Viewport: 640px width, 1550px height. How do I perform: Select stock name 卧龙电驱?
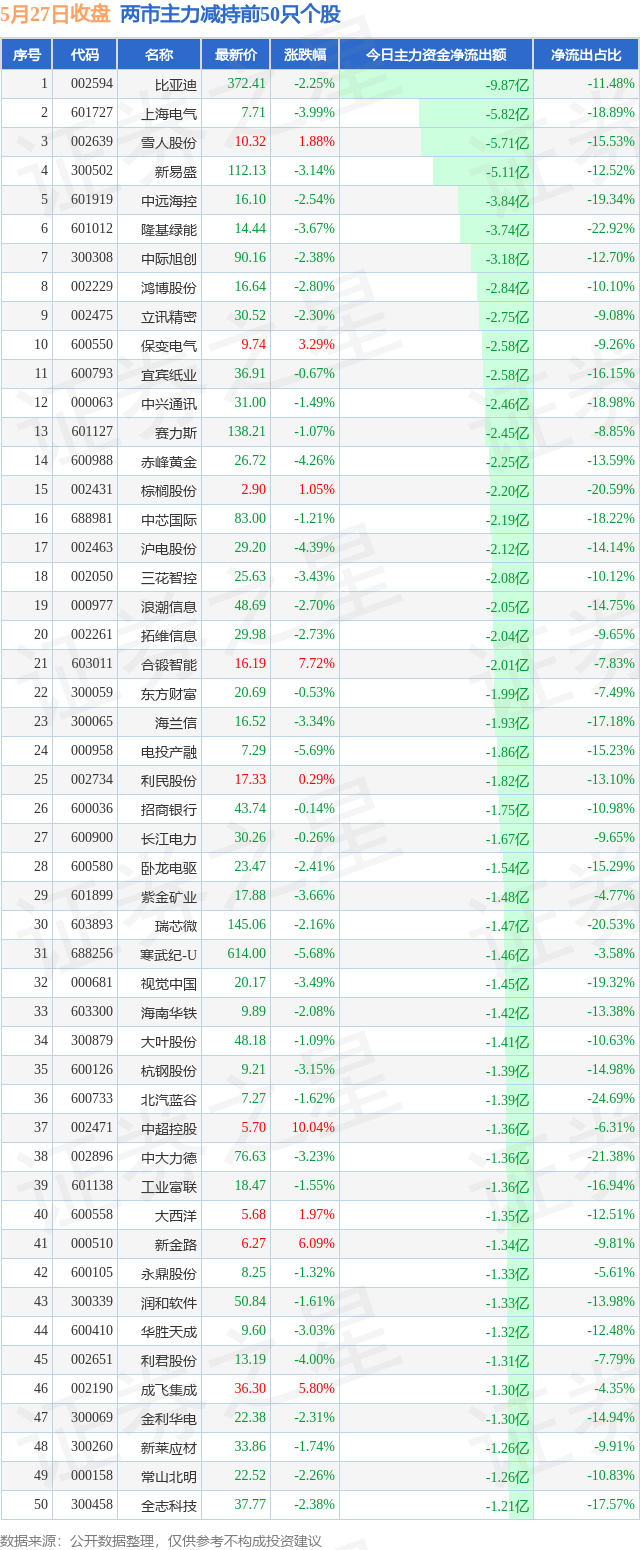tap(169, 867)
